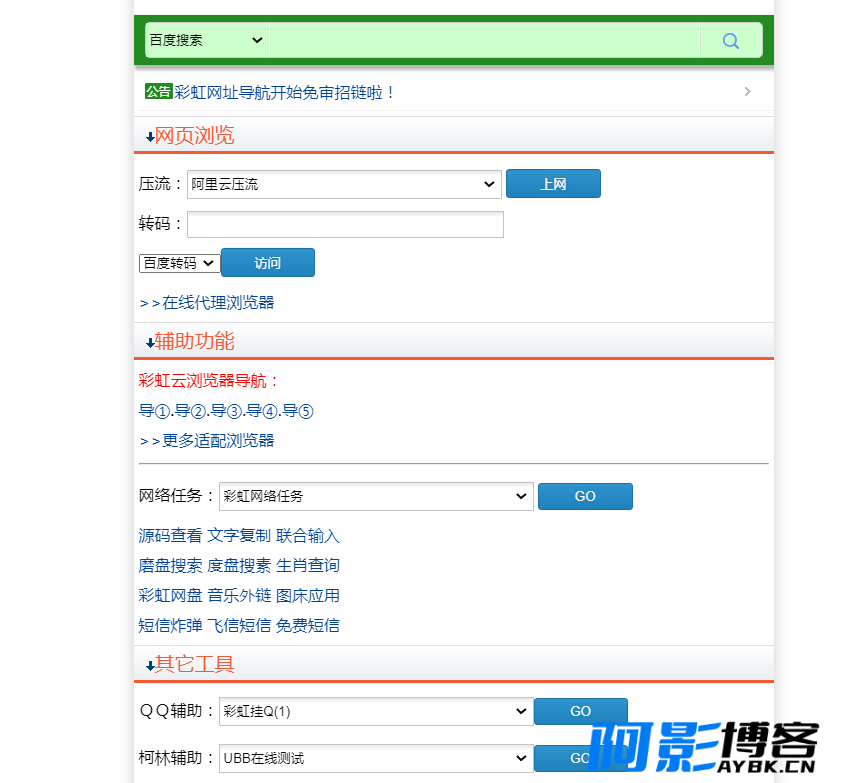This screenshot has height=783, width=841.
Task: Open the 导② link
Action: tap(190, 411)
